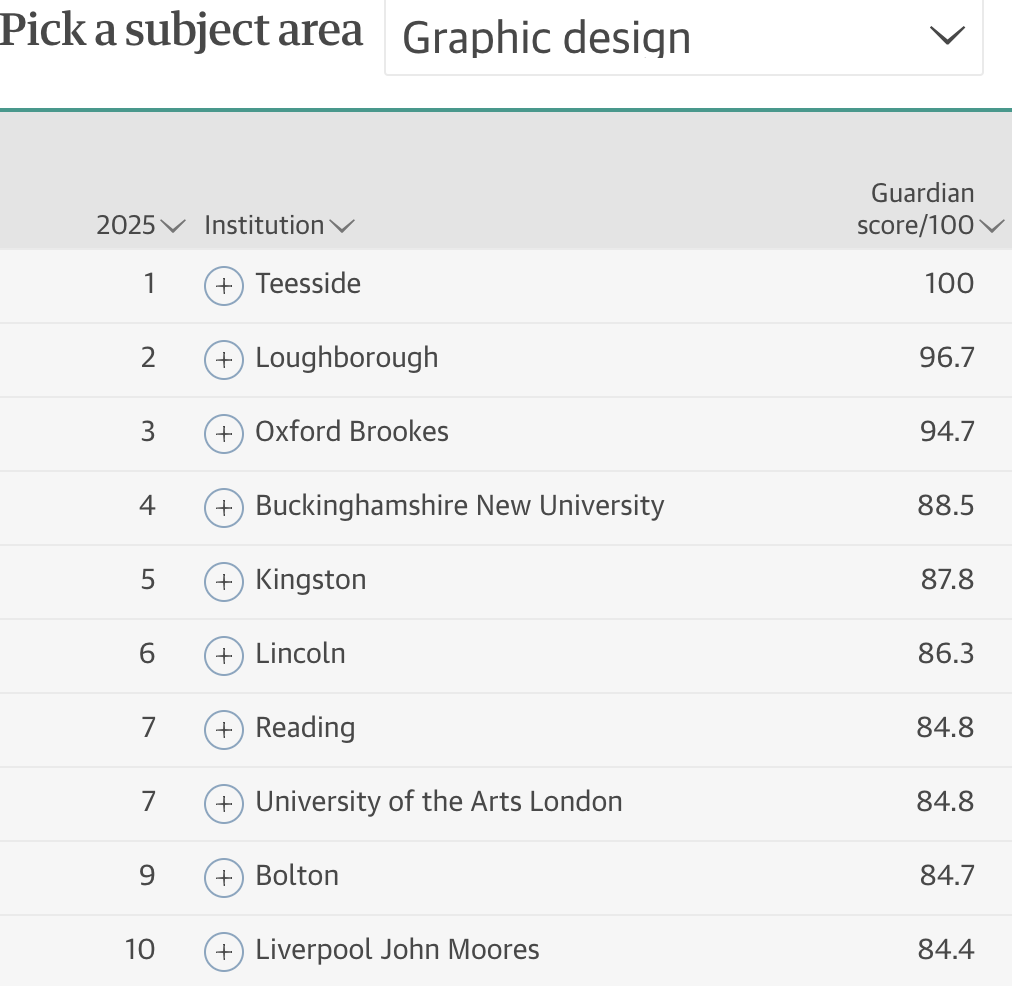Expand University of the Arts London details
This screenshot has height=986, width=1012.
(x=223, y=804)
